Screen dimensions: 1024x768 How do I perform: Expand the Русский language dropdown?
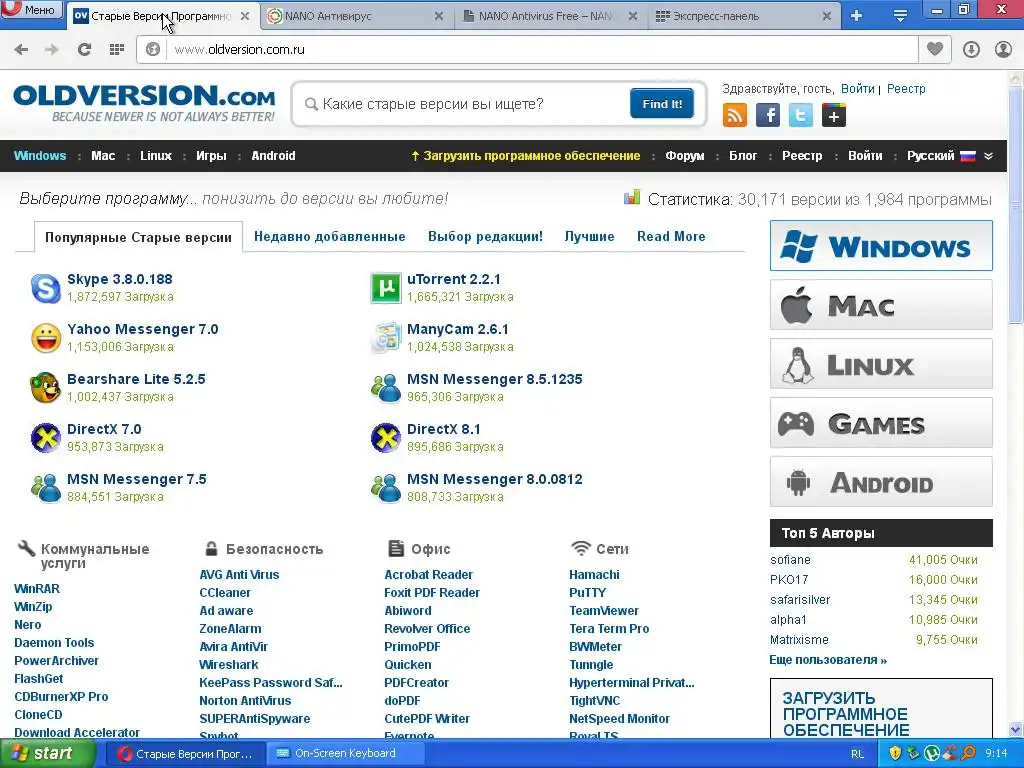(x=989, y=156)
